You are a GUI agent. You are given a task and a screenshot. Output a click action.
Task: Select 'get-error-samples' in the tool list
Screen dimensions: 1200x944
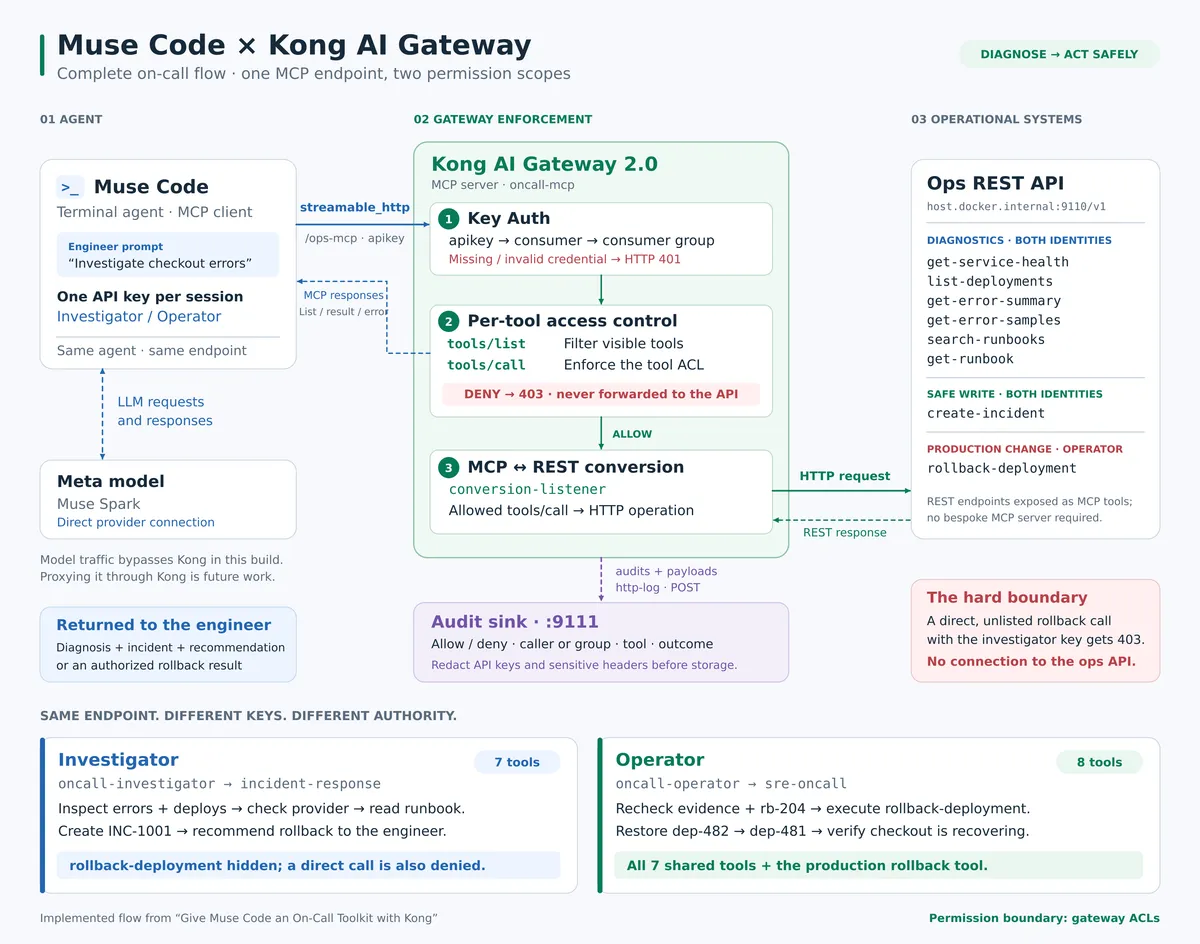click(x=994, y=320)
